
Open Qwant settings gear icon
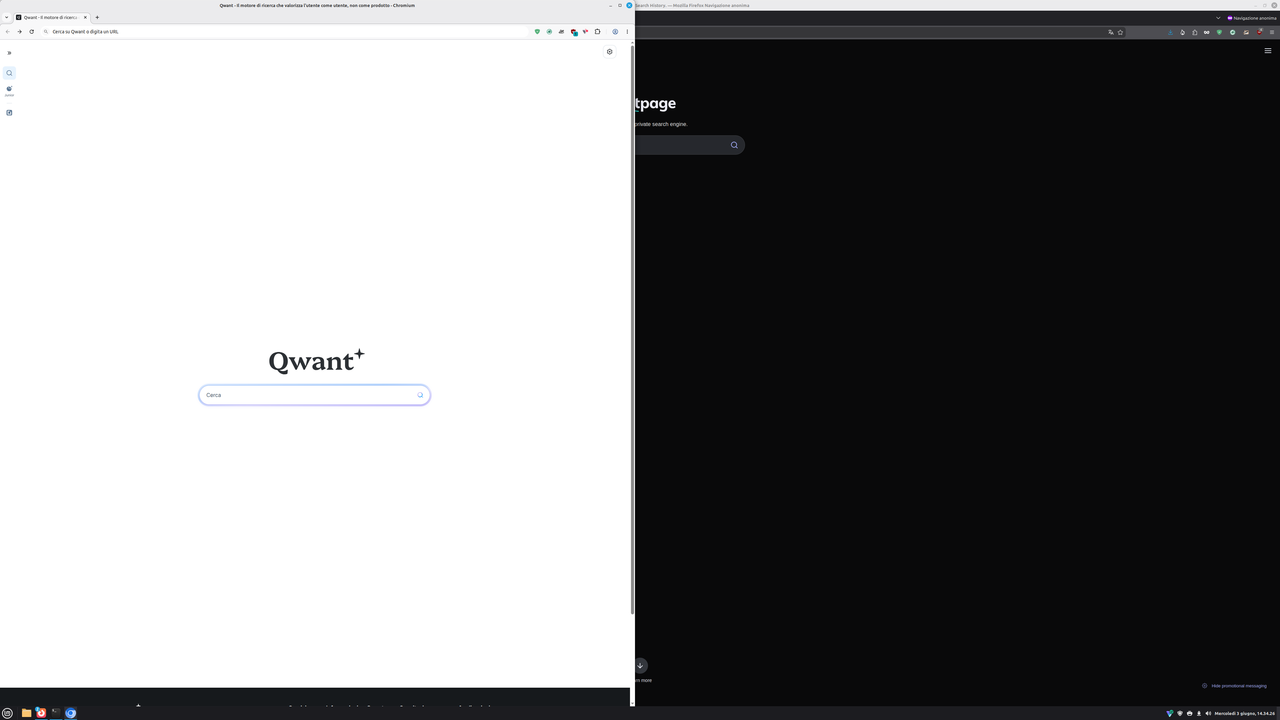609,52
